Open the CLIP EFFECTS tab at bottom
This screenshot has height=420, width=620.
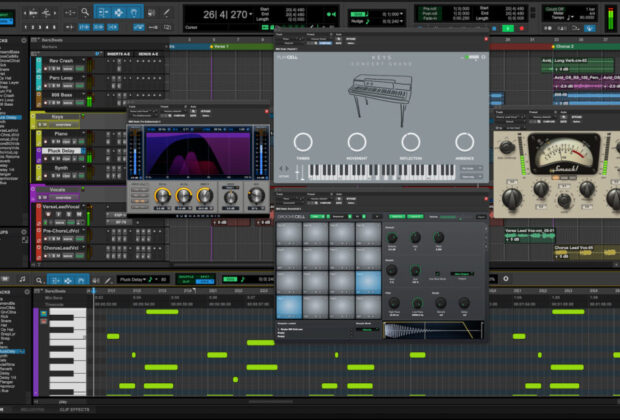coord(74,410)
